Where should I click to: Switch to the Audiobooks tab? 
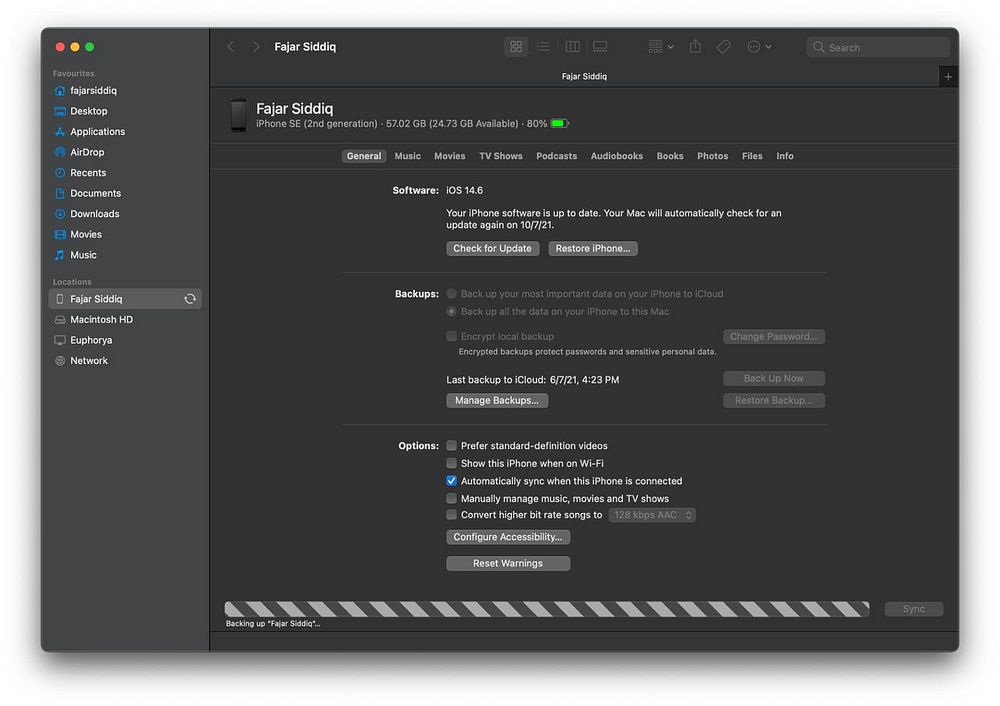tap(617, 156)
